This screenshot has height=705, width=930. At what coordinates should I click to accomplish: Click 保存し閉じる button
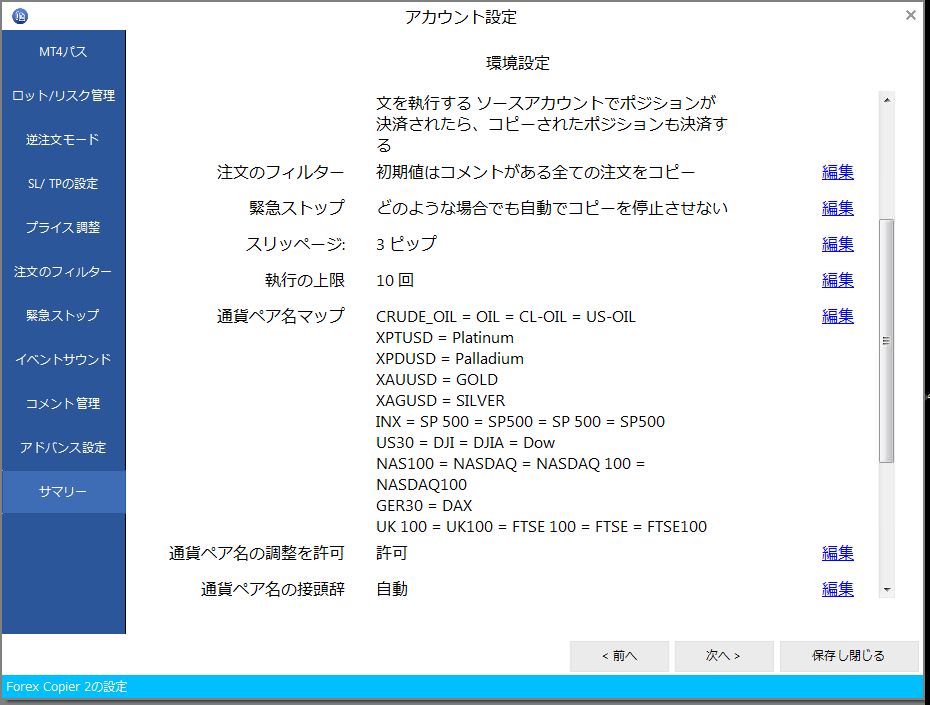pyautogui.click(x=848, y=656)
